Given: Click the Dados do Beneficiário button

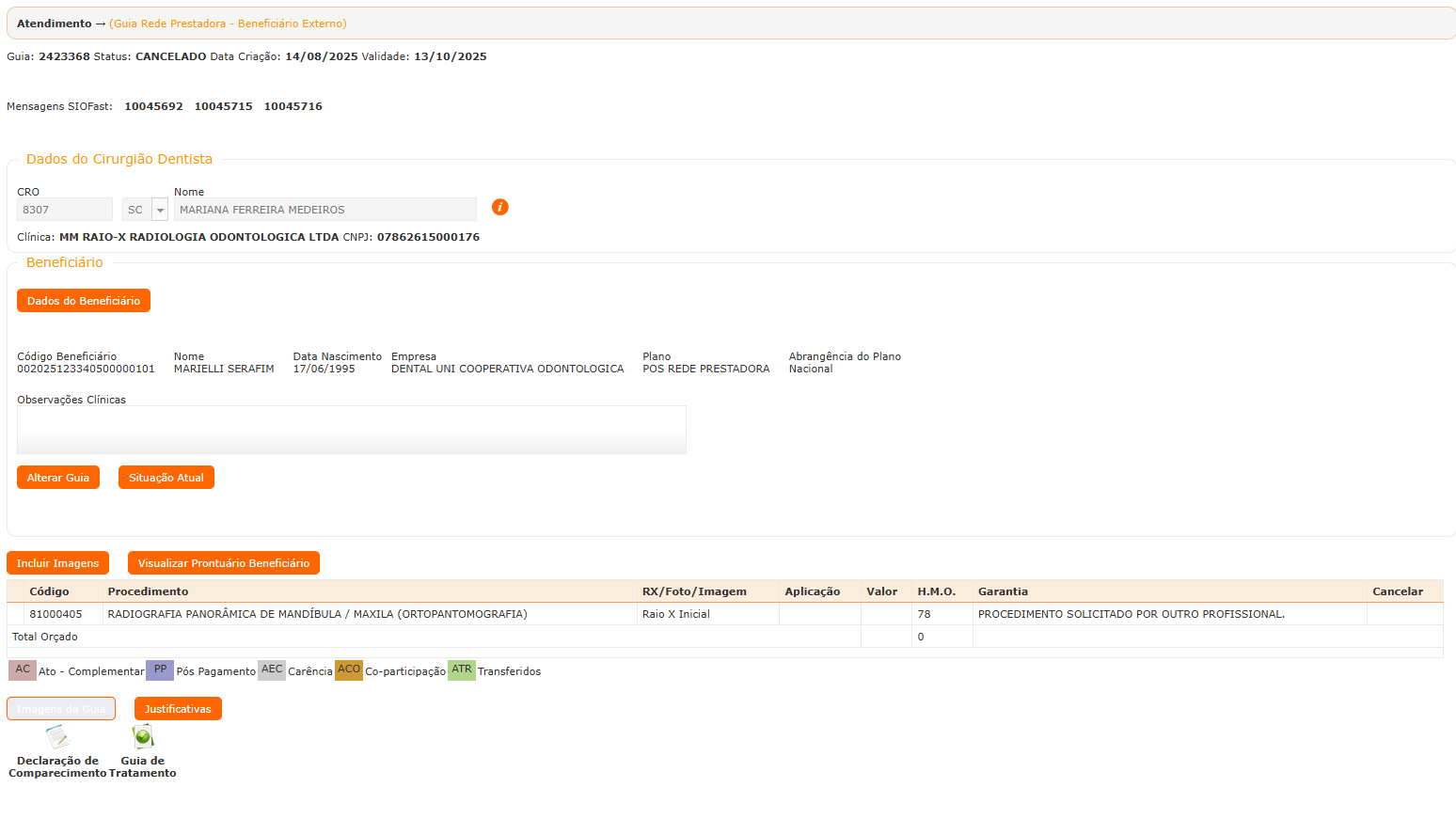Looking at the screenshot, I should (x=84, y=301).
